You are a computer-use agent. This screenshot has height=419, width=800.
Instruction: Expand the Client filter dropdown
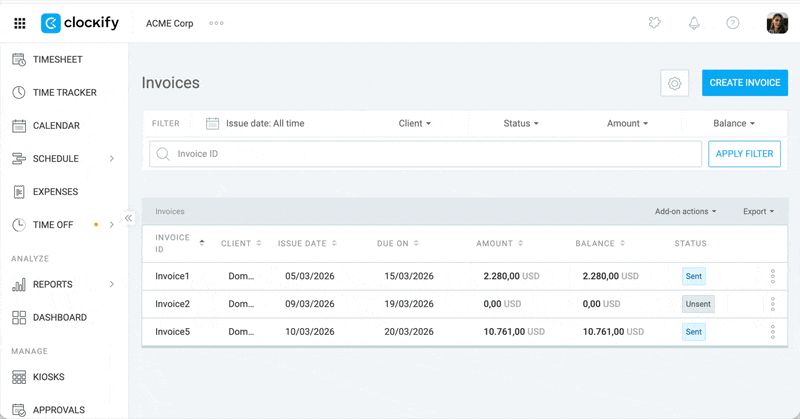coord(414,123)
